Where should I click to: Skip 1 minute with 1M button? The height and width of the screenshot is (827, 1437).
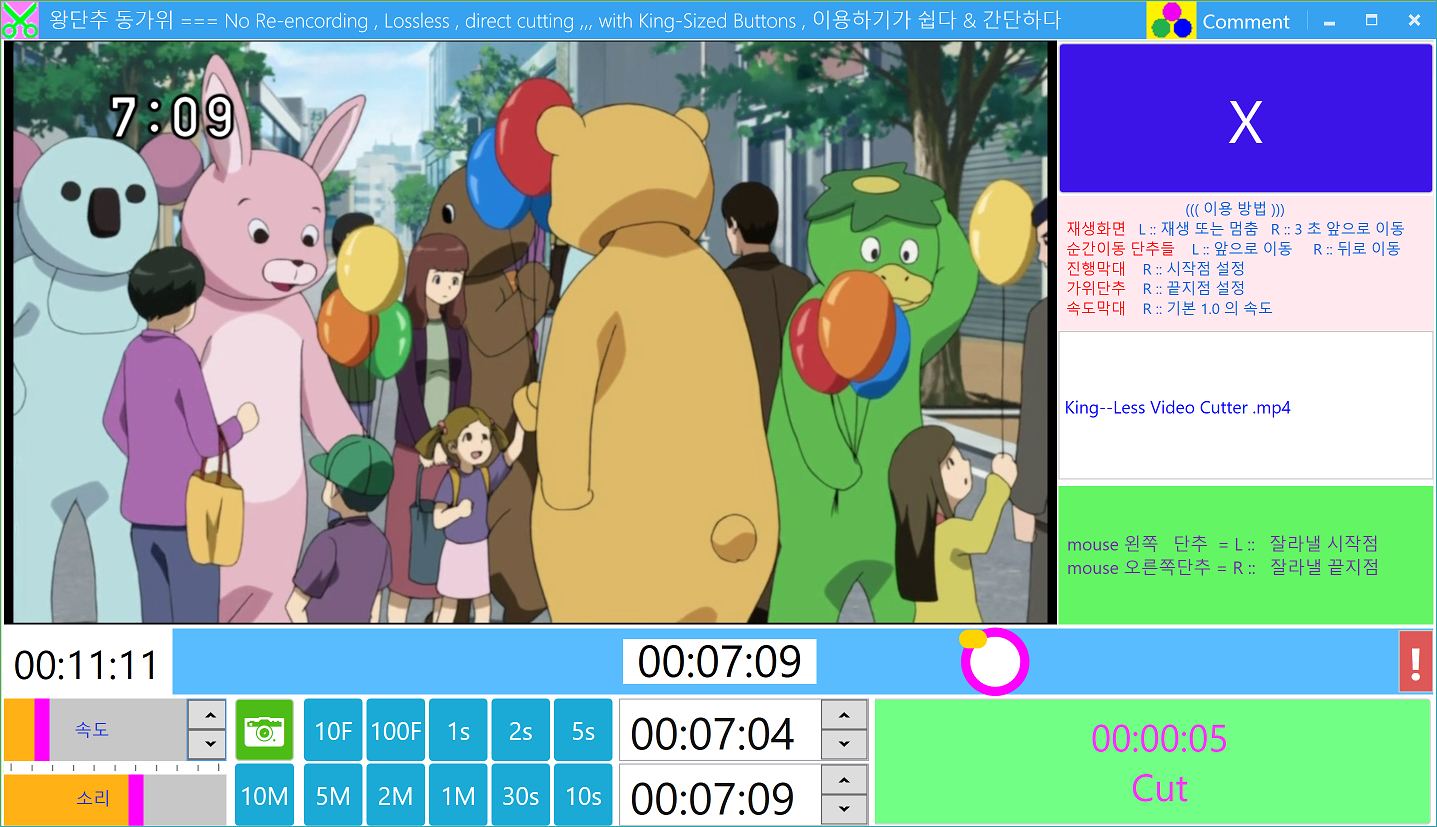point(459,795)
